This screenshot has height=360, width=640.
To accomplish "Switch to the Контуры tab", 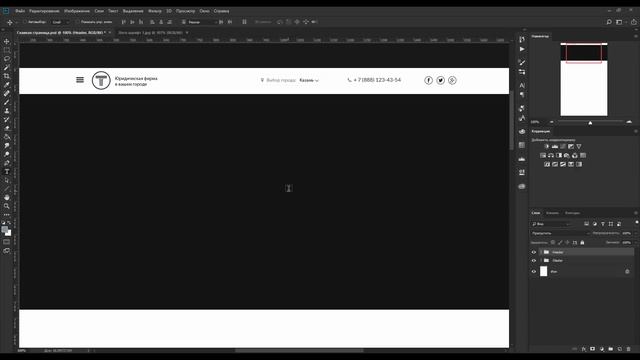I will (572, 213).
